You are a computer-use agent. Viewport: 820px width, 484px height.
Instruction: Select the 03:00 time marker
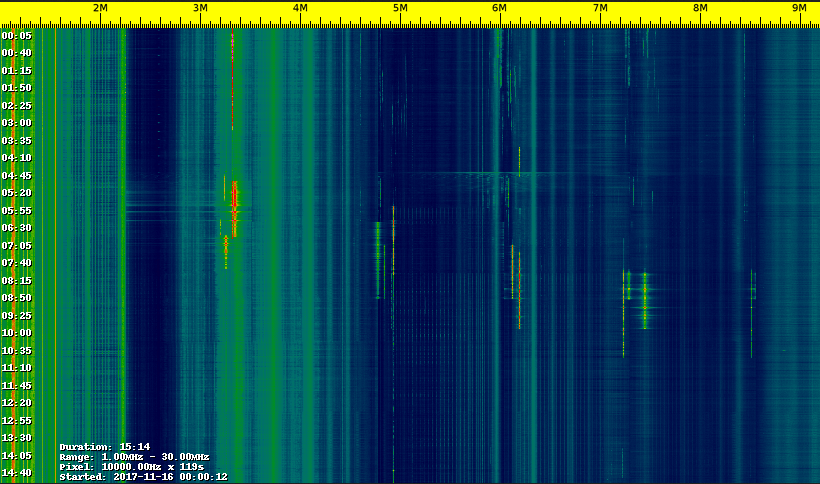click(x=17, y=123)
